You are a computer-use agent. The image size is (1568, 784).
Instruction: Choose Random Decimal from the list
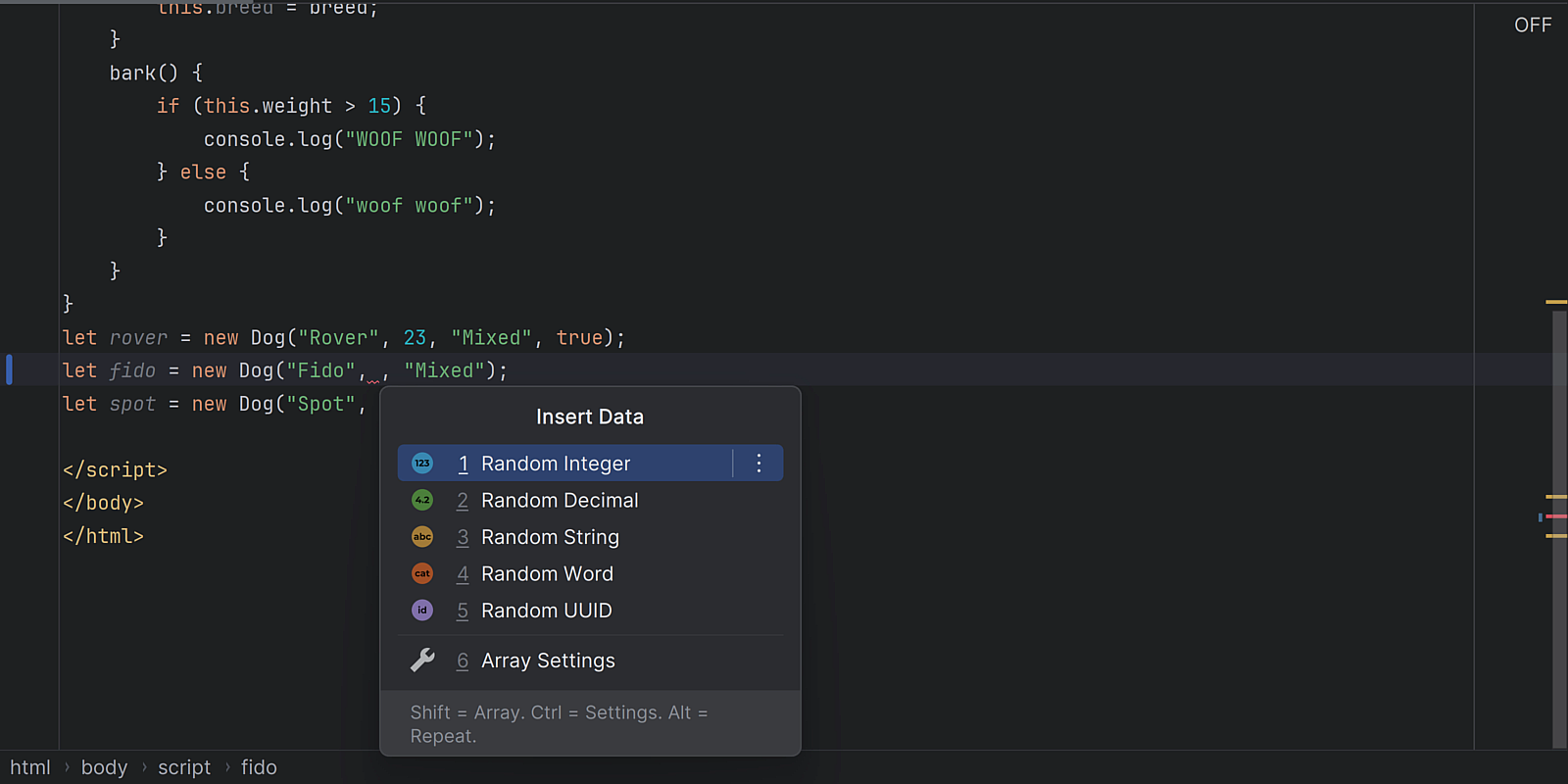(x=590, y=500)
